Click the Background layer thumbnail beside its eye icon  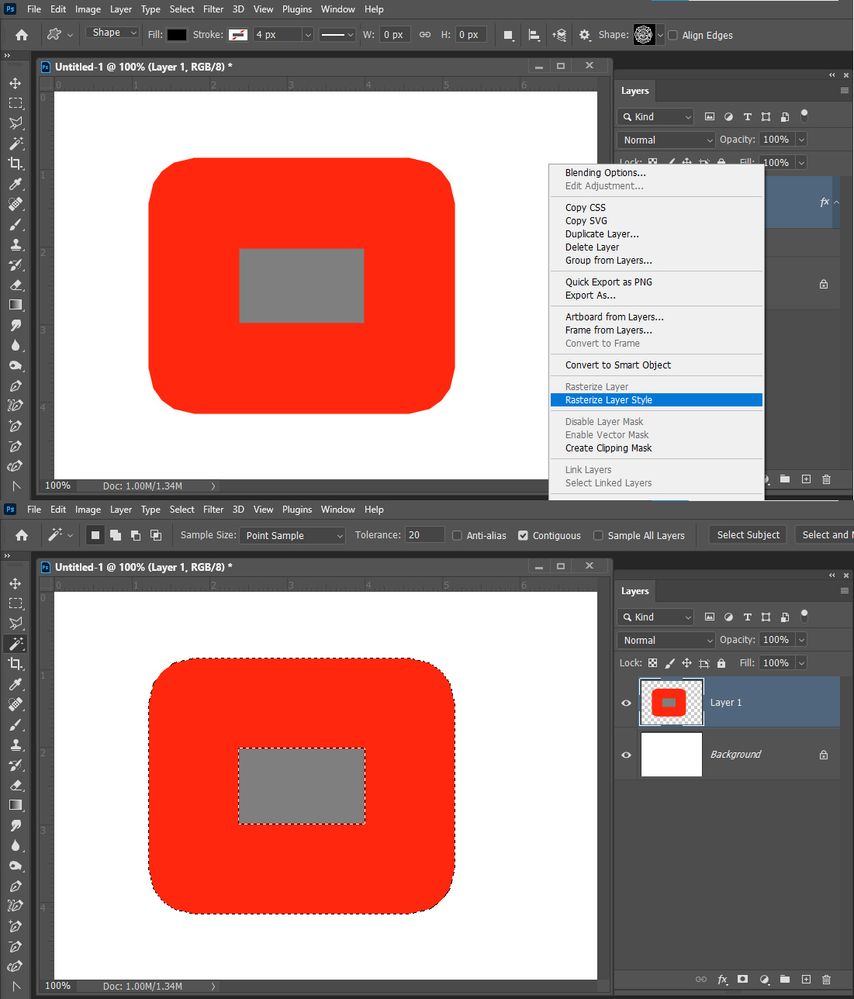tap(671, 754)
